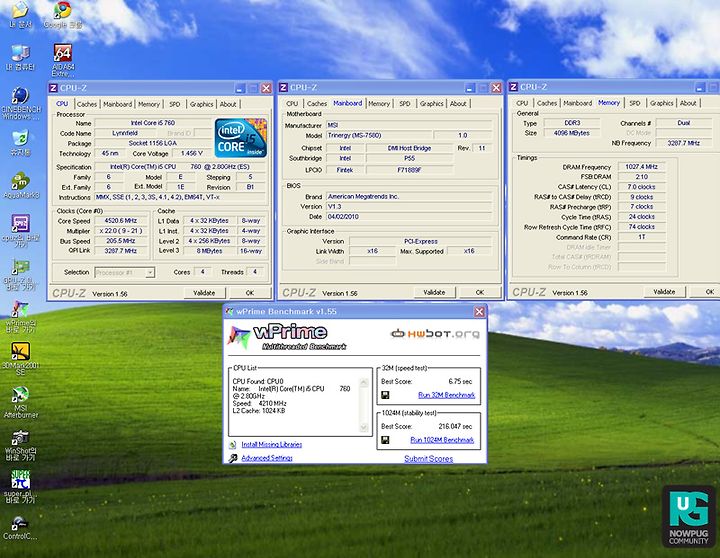Open the cpu-z shortcut desktop icon
The width and height of the screenshot is (720, 558).
coord(21,231)
